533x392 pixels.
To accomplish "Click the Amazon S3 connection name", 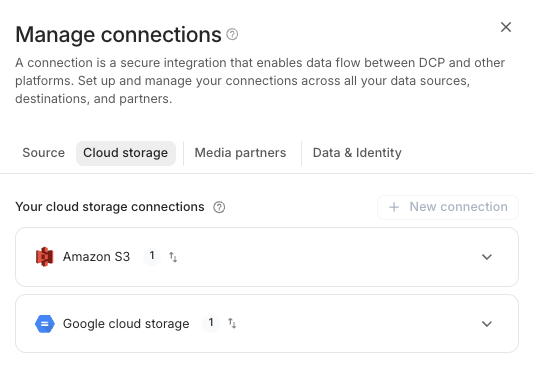I will (96, 257).
